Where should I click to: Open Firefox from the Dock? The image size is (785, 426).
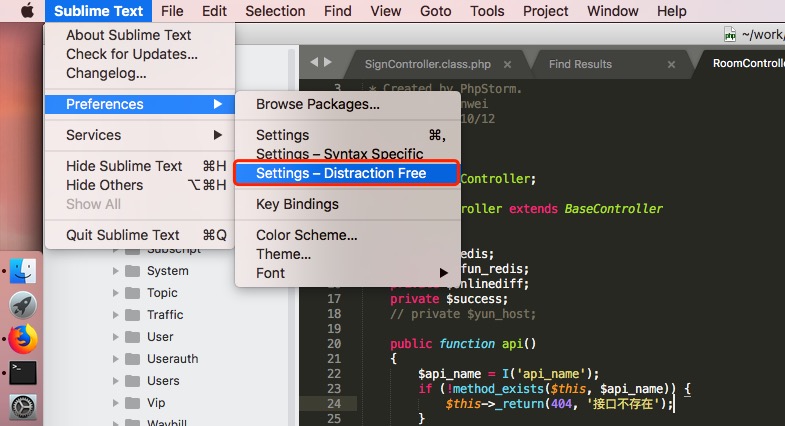[x=23, y=339]
